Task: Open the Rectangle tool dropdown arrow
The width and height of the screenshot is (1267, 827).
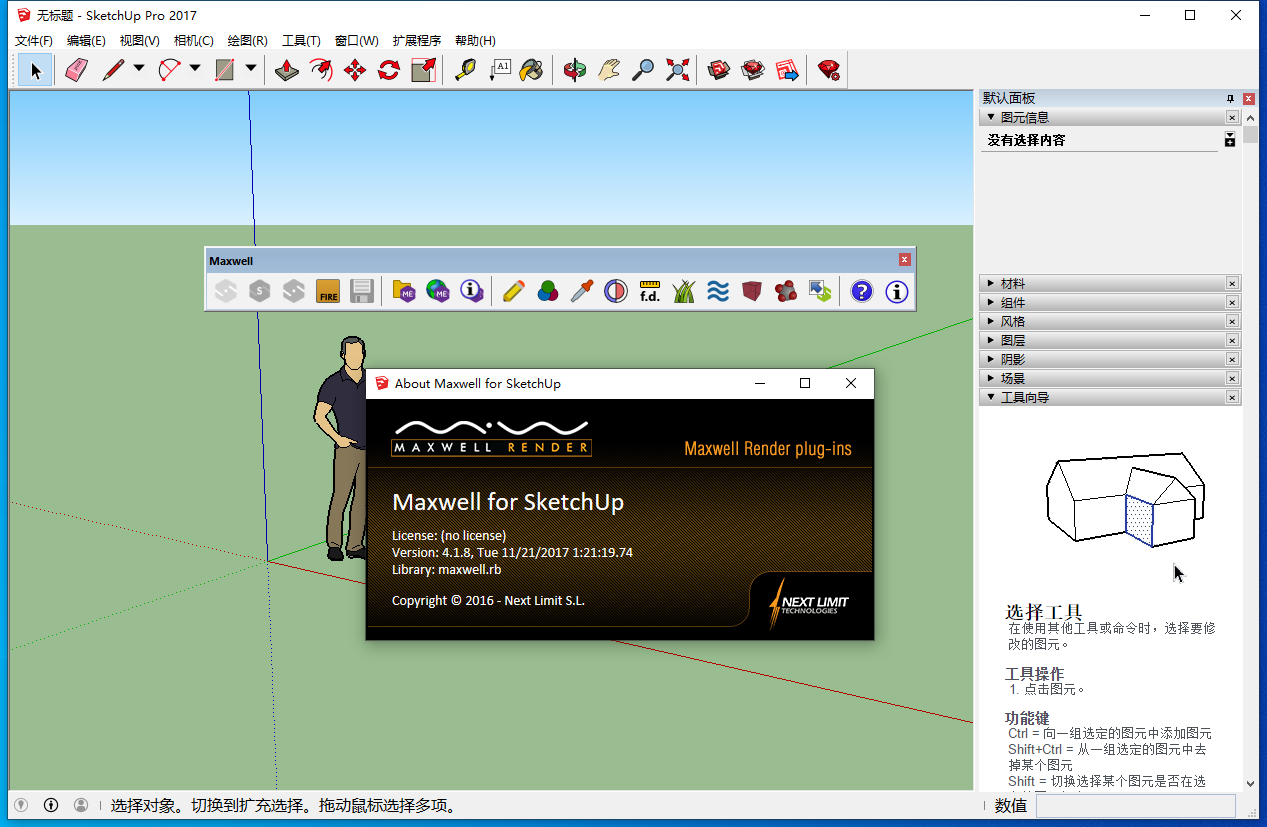Action: tap(250, 70)
